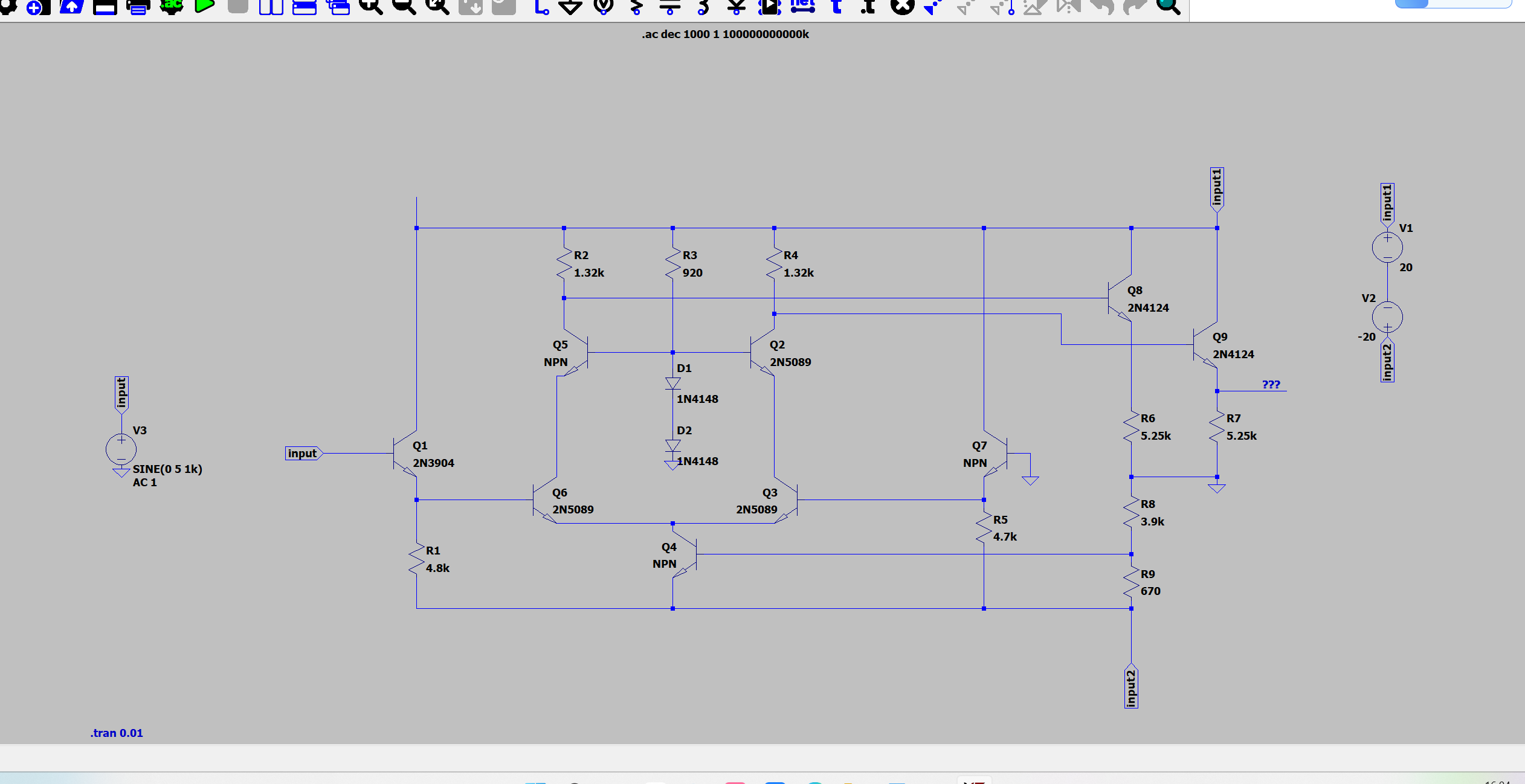Click the input2 flag below R9
Screen dimensions: 1525x784
point(1131,686)
